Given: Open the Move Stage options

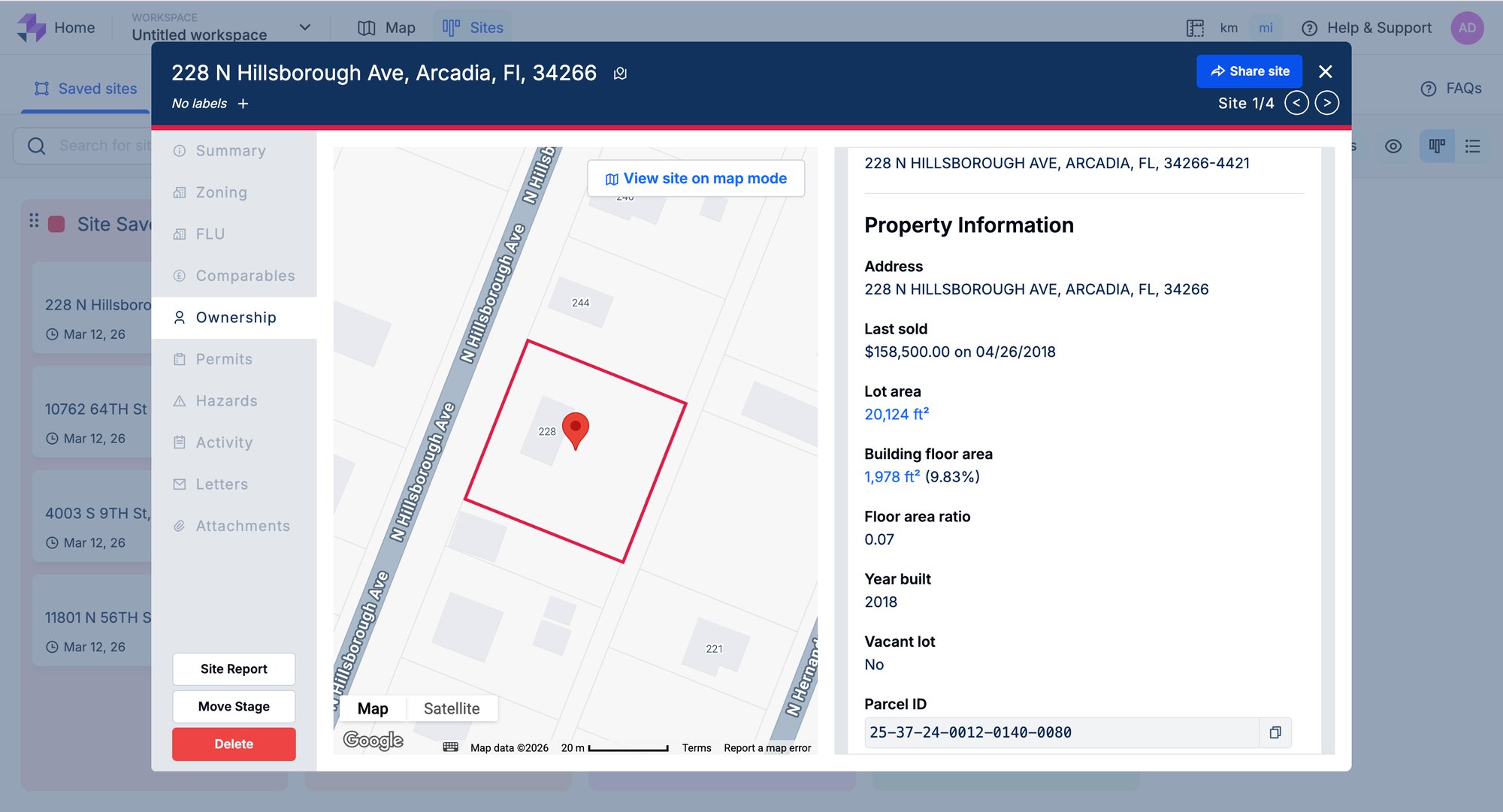Looking at the screenshot, I should click(x=234, y=706).
